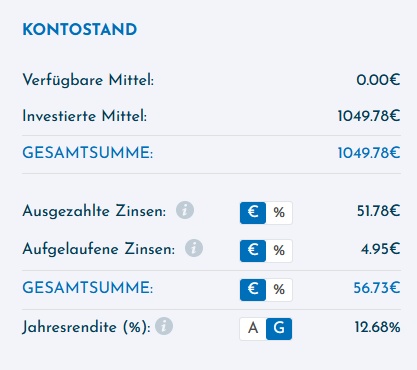417x370 pixels.
Task: Select the G option for Jahresrendite
Action: 279,328
